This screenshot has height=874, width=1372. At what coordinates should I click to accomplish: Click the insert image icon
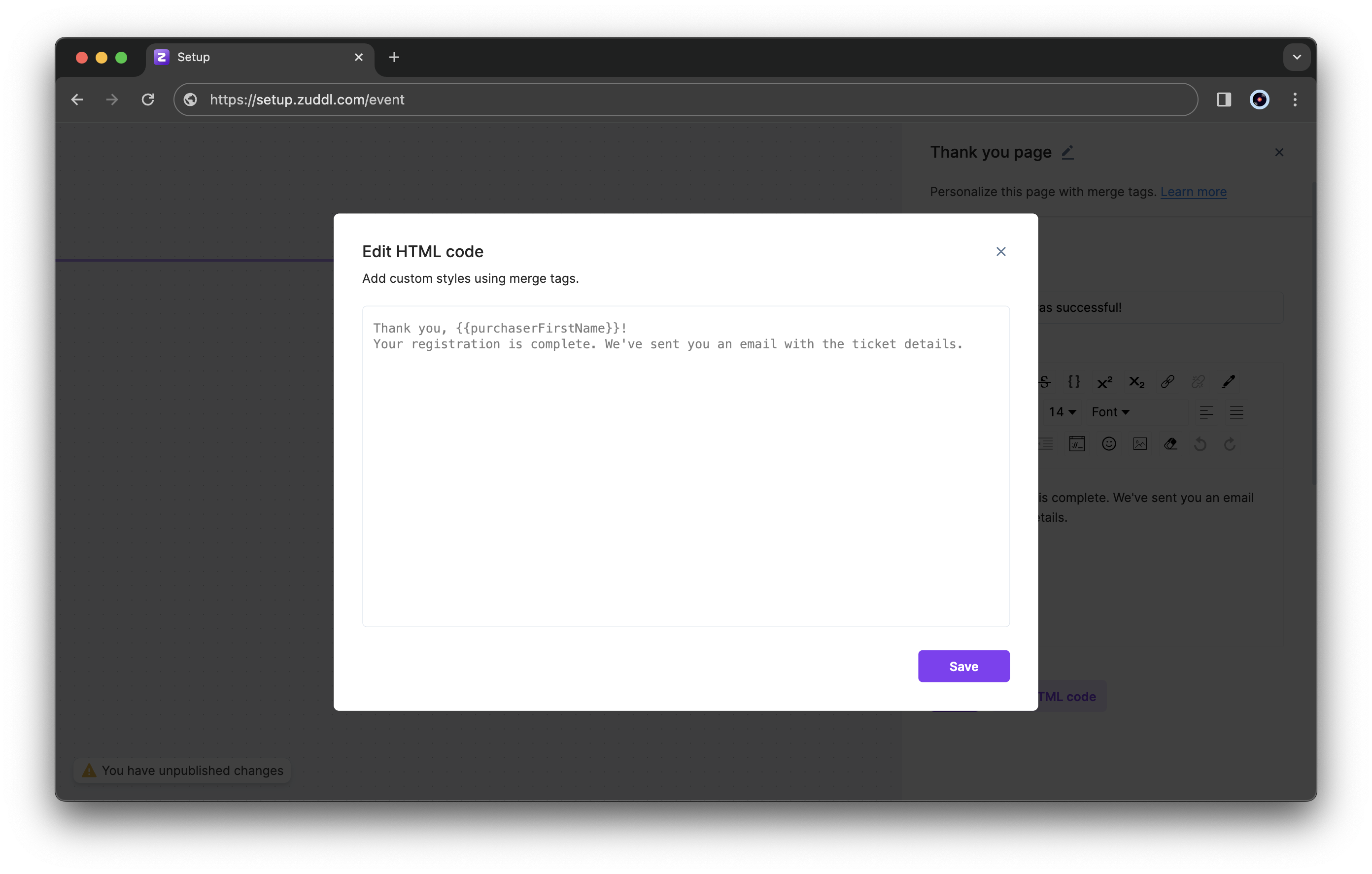pos(1140,444)
